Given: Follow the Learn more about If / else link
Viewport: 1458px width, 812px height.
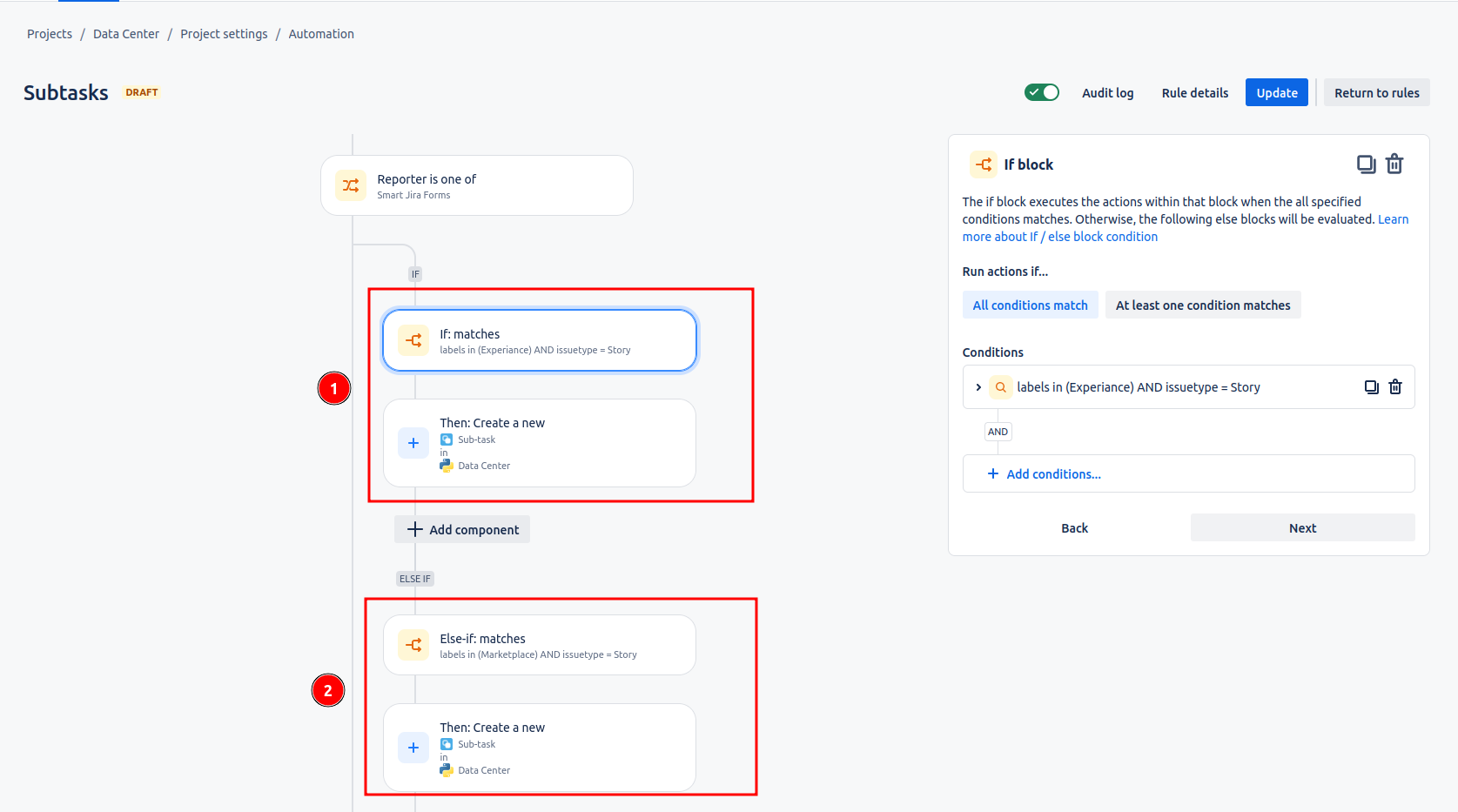Looking at the screenshot, I should 1059,237.
